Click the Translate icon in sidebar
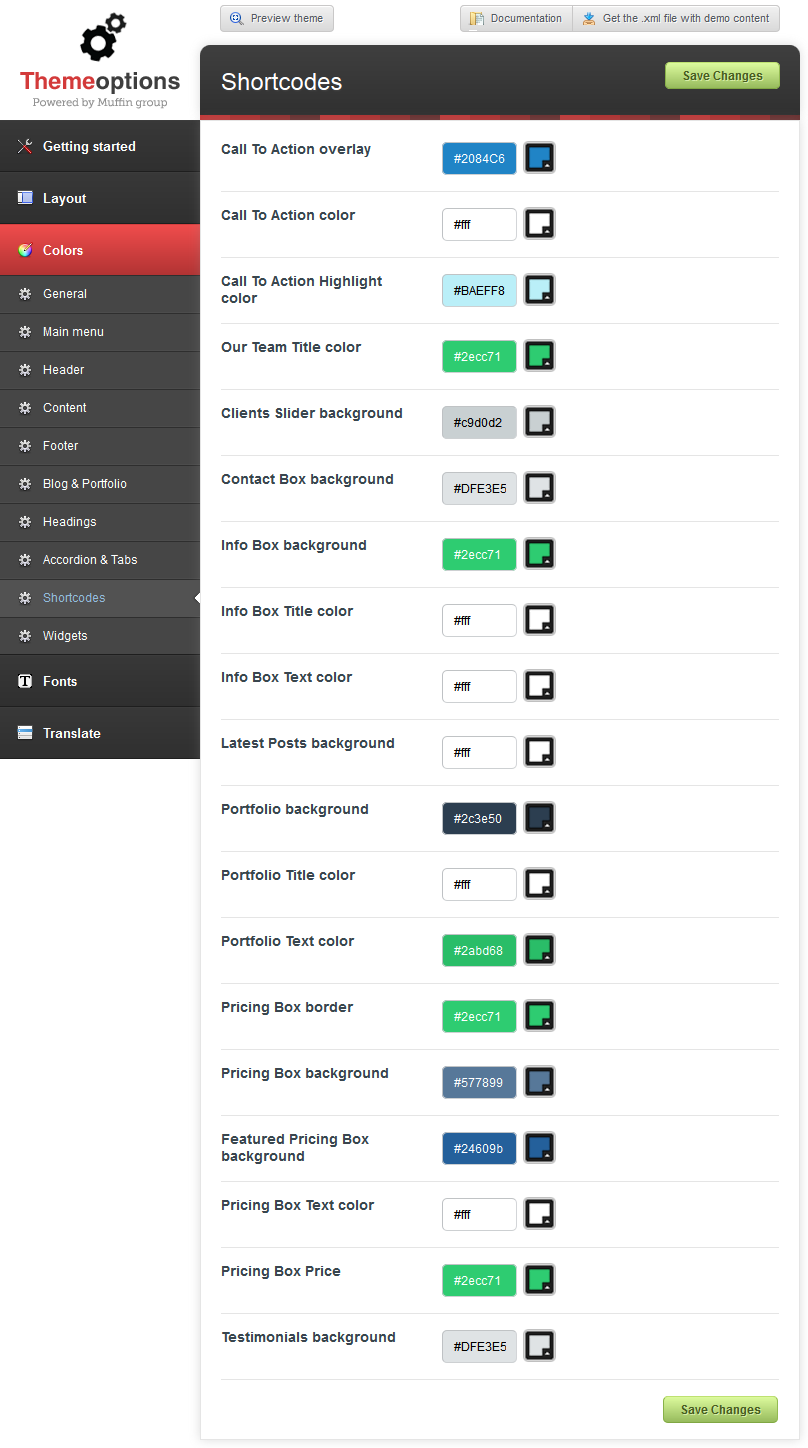The height and width of the screenshot is (1448, 808). (25, 733)
